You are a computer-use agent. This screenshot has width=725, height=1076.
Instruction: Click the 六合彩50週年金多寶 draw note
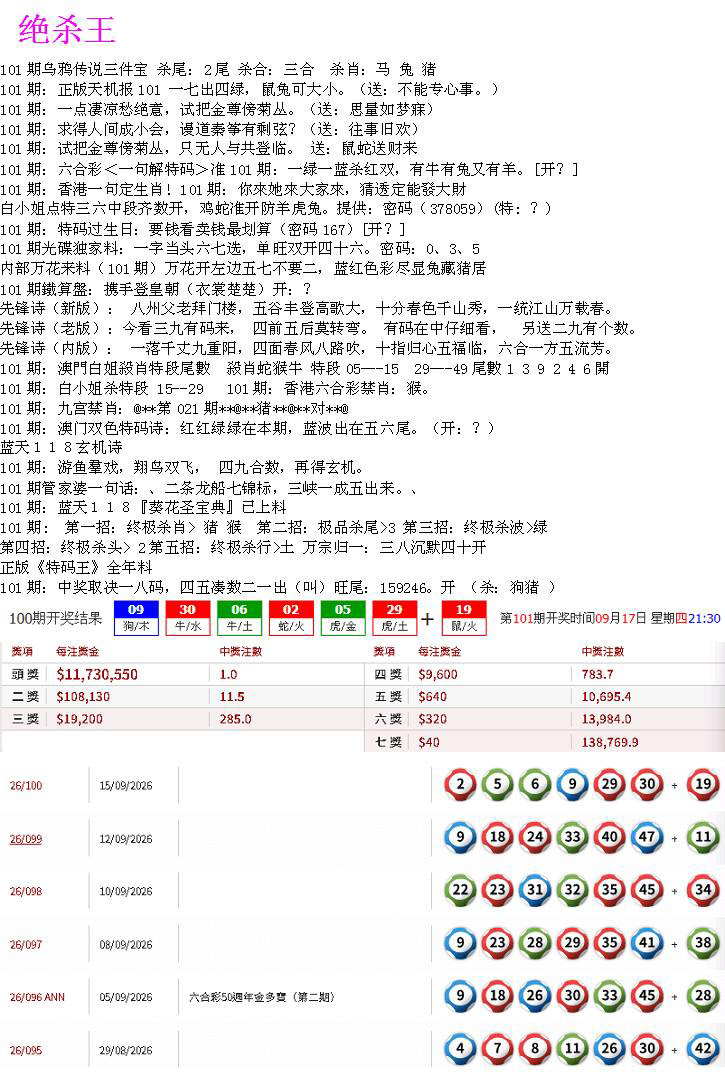click(x=261, y=997)
